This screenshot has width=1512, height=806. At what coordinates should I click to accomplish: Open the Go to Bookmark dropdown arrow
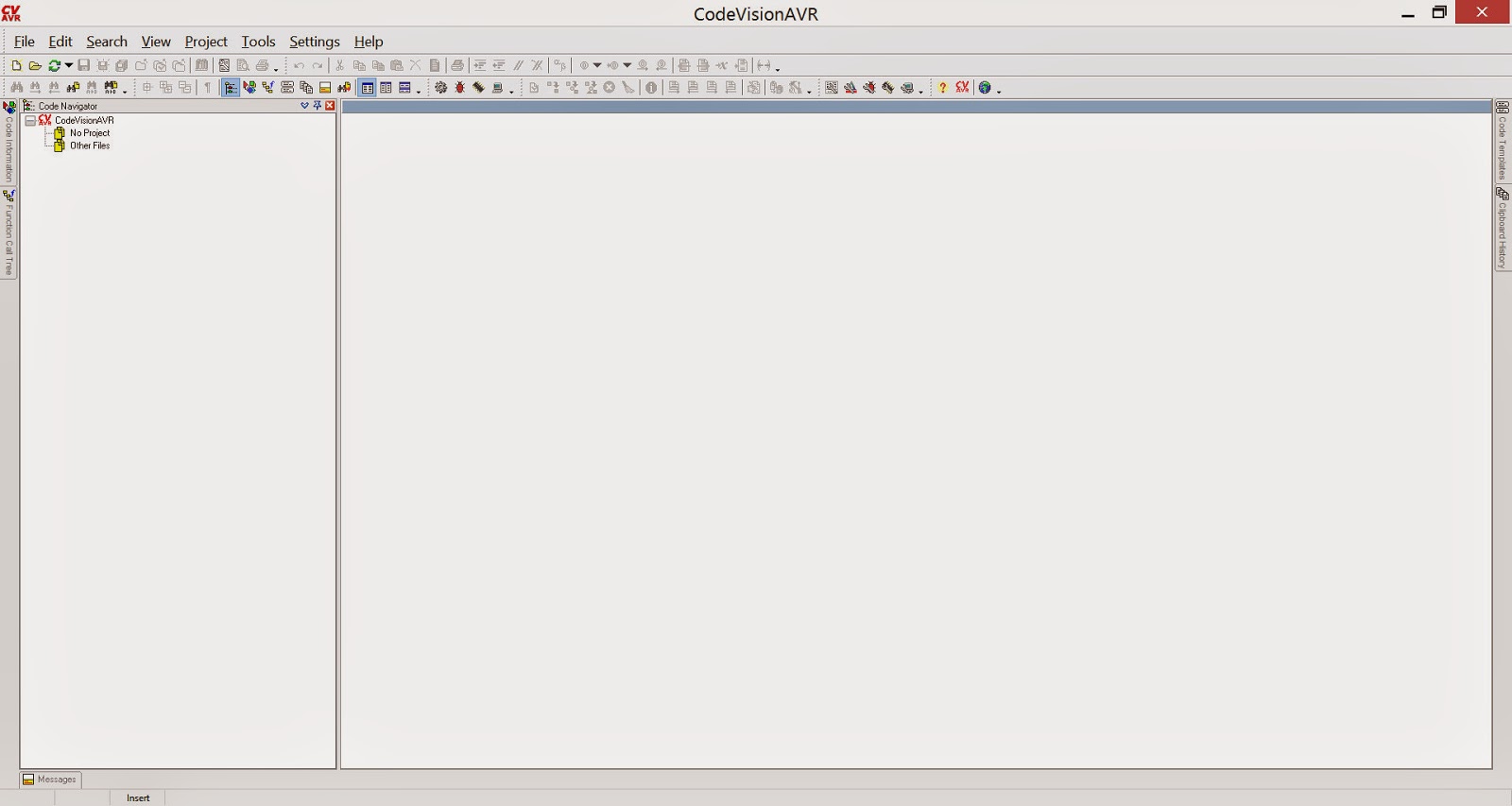627,65
